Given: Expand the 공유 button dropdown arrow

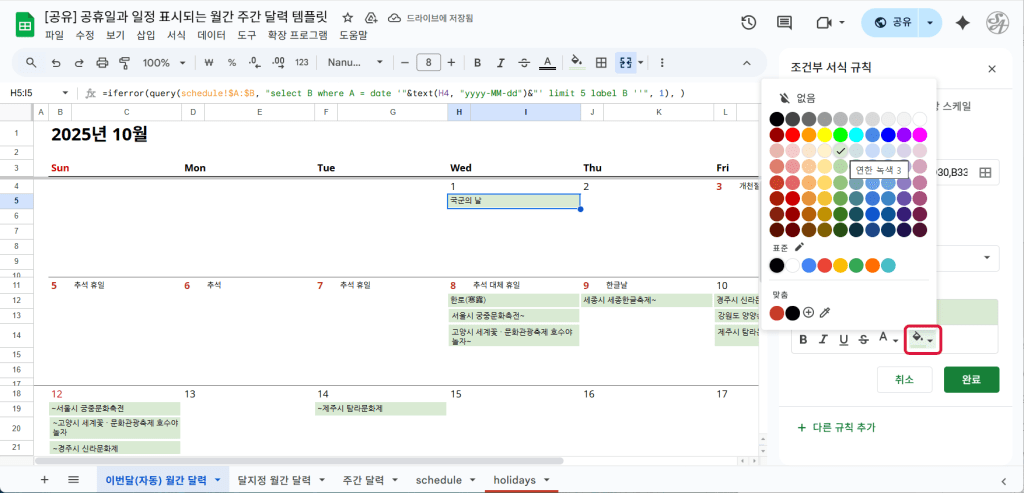Looking at the screenshot, I should [931, 22].
